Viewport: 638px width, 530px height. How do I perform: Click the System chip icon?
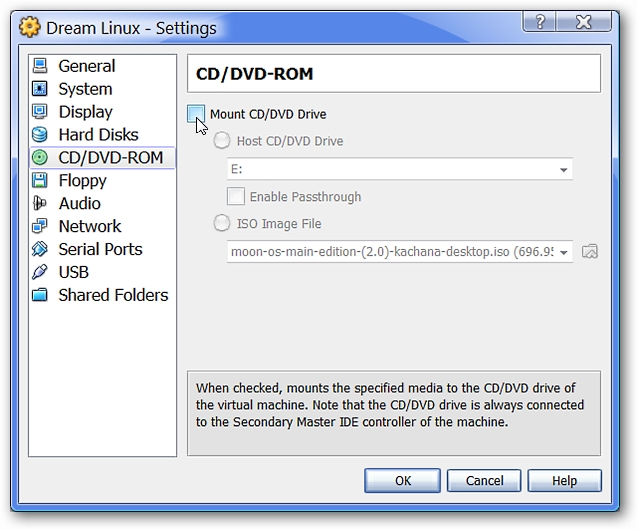(40, 89)
